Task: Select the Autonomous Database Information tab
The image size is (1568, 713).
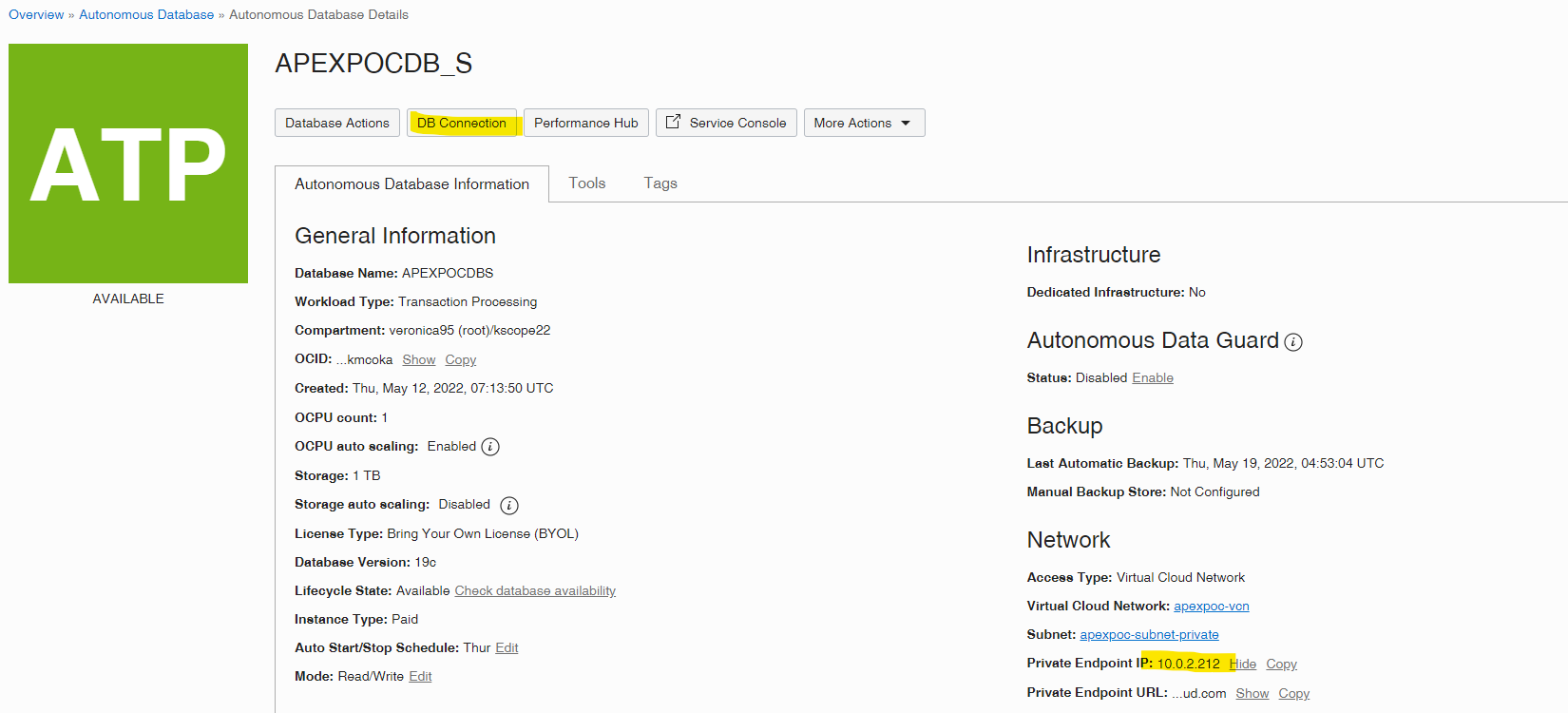Action: pyautogui.click(x=411, y=183)
